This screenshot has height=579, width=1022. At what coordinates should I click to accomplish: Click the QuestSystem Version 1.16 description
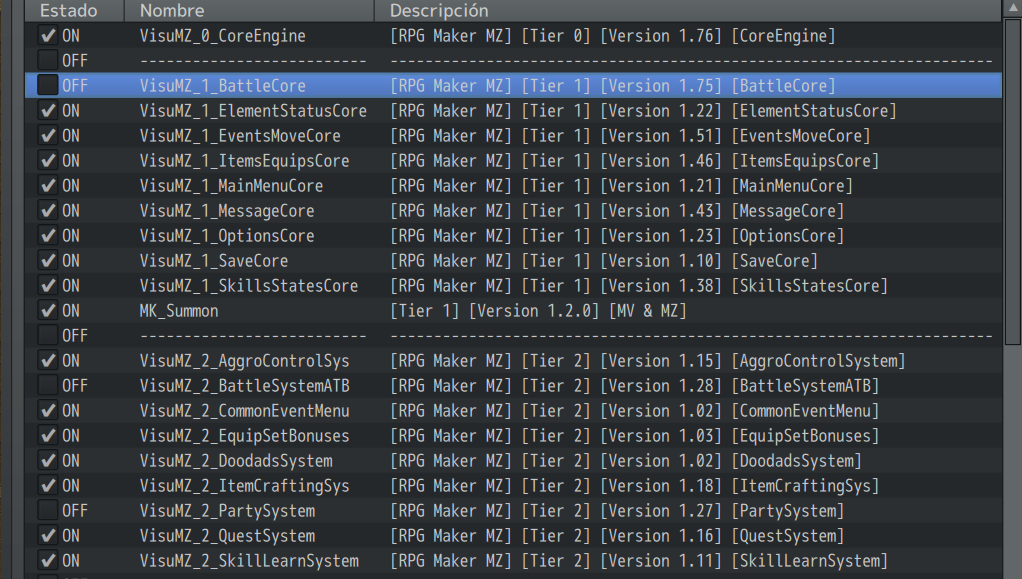click(617, 536)
